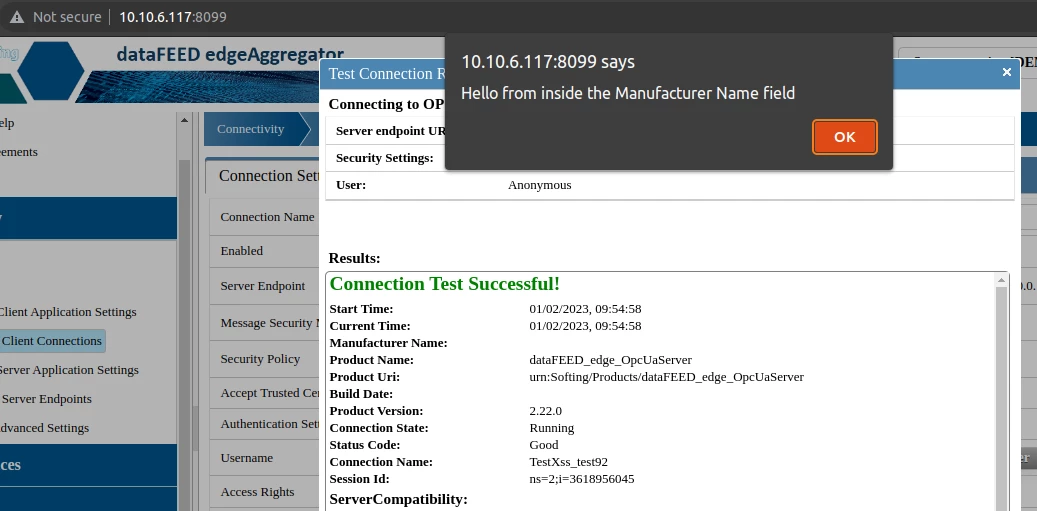Viewport: 1037px width, 511px height.
Task: Click the Connection Name field label
Action: (x=267, y=217)
